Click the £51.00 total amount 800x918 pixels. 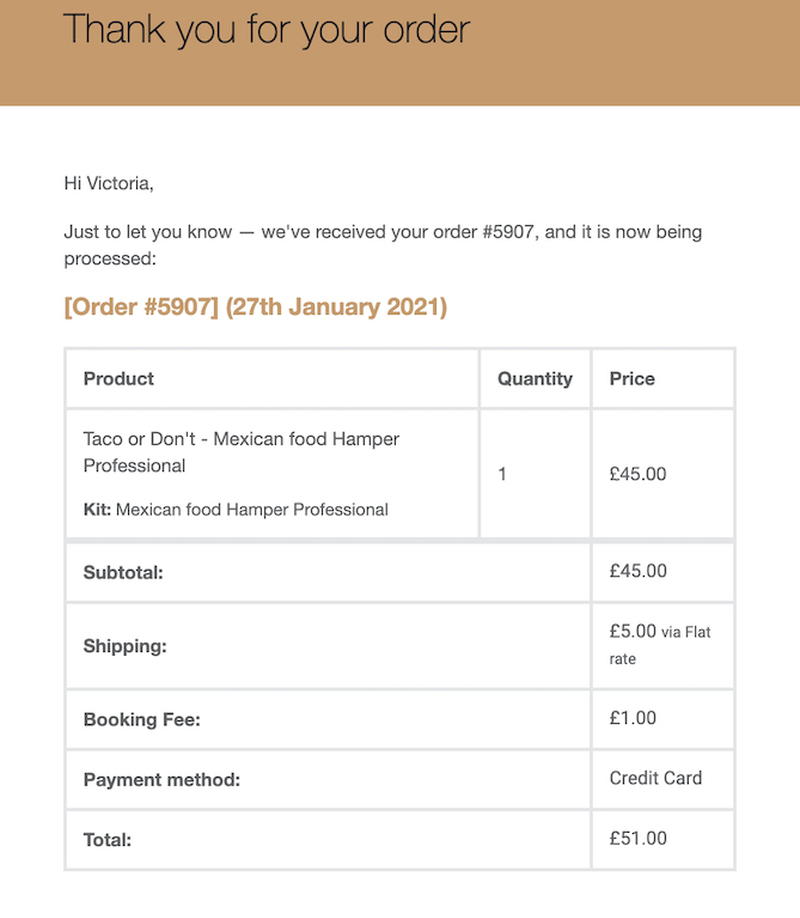click(638, 838)
